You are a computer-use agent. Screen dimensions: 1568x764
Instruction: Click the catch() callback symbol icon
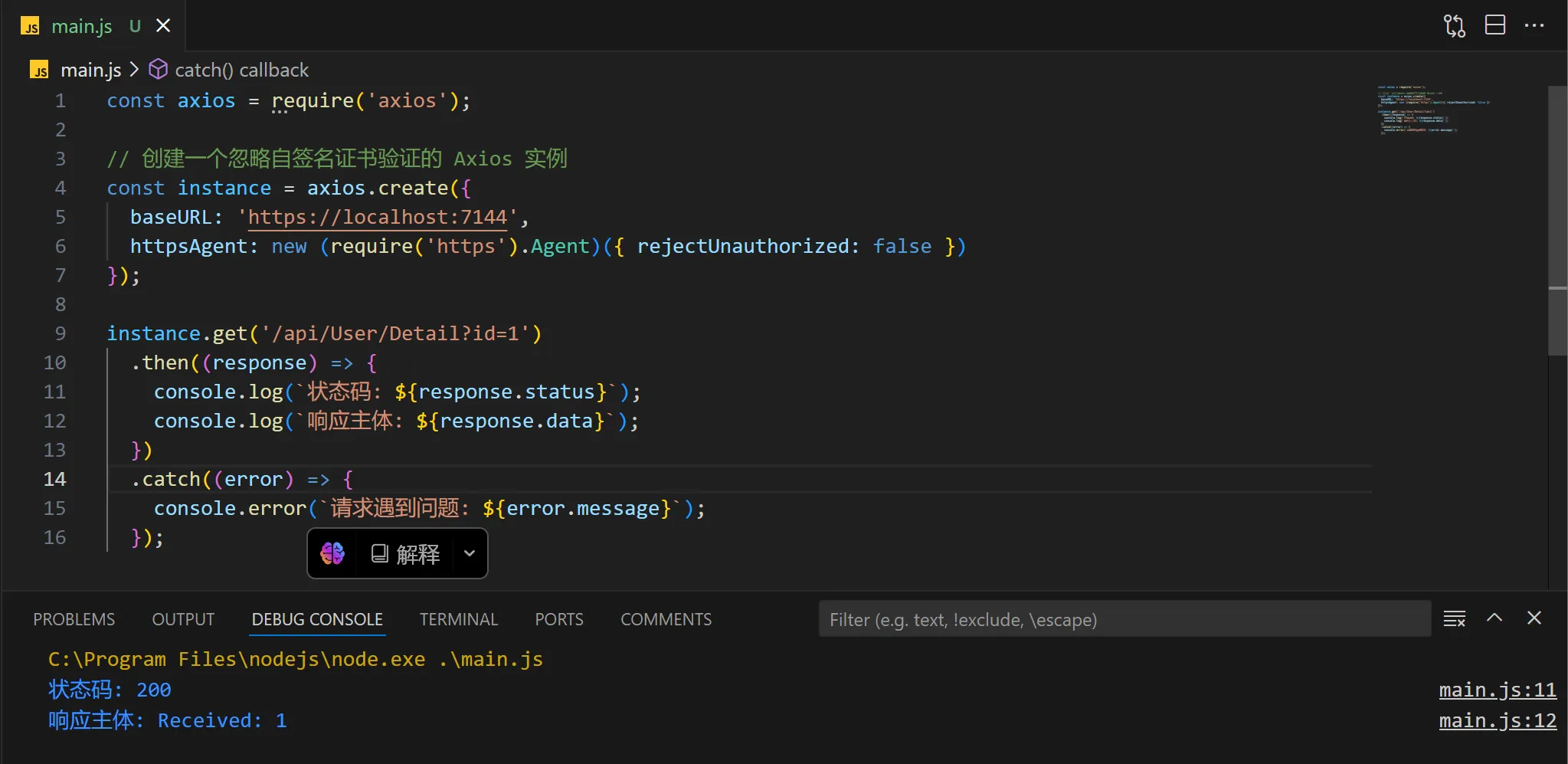click(158, 70)
